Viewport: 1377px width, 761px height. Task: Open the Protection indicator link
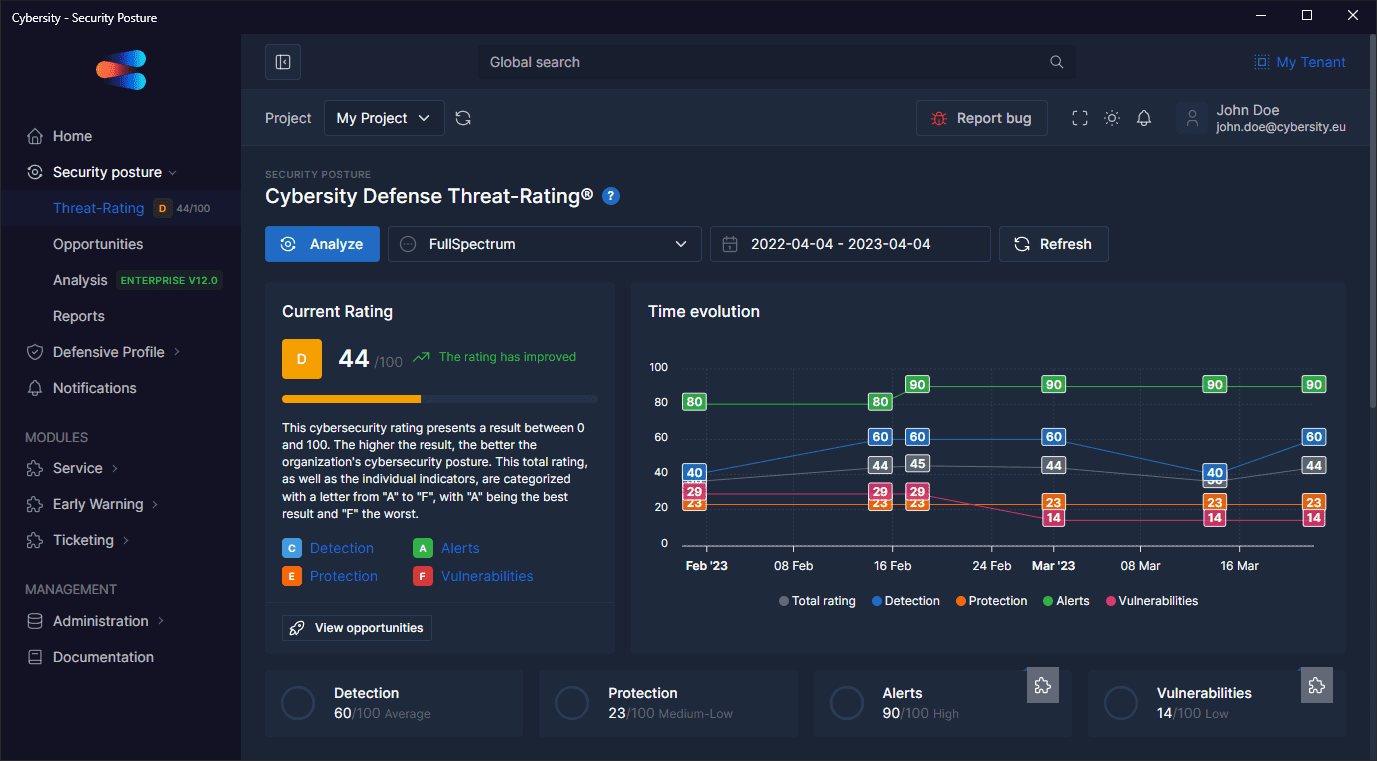click(x=344, y=576)
